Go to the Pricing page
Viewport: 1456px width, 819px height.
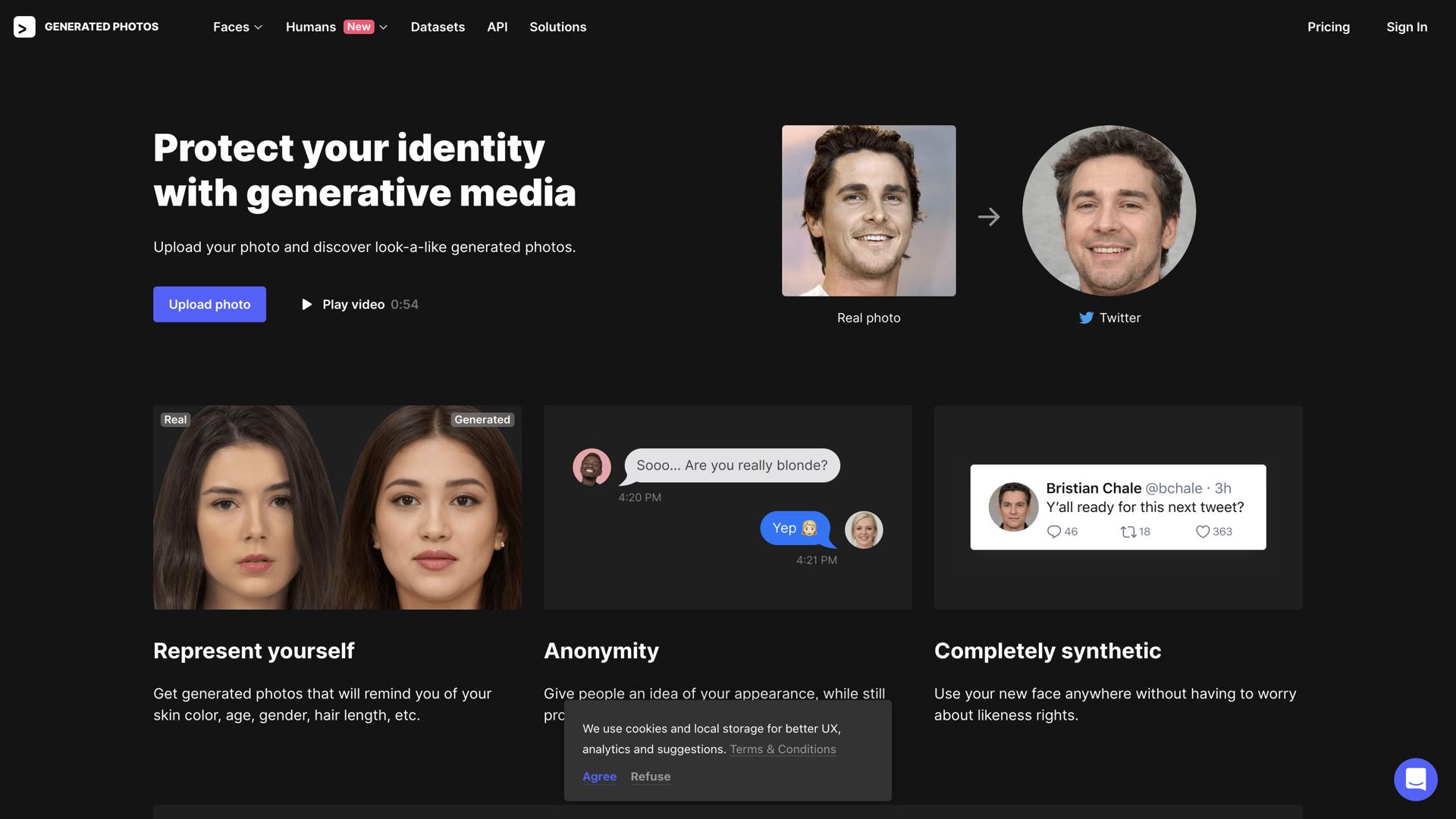click(1328, 27)
